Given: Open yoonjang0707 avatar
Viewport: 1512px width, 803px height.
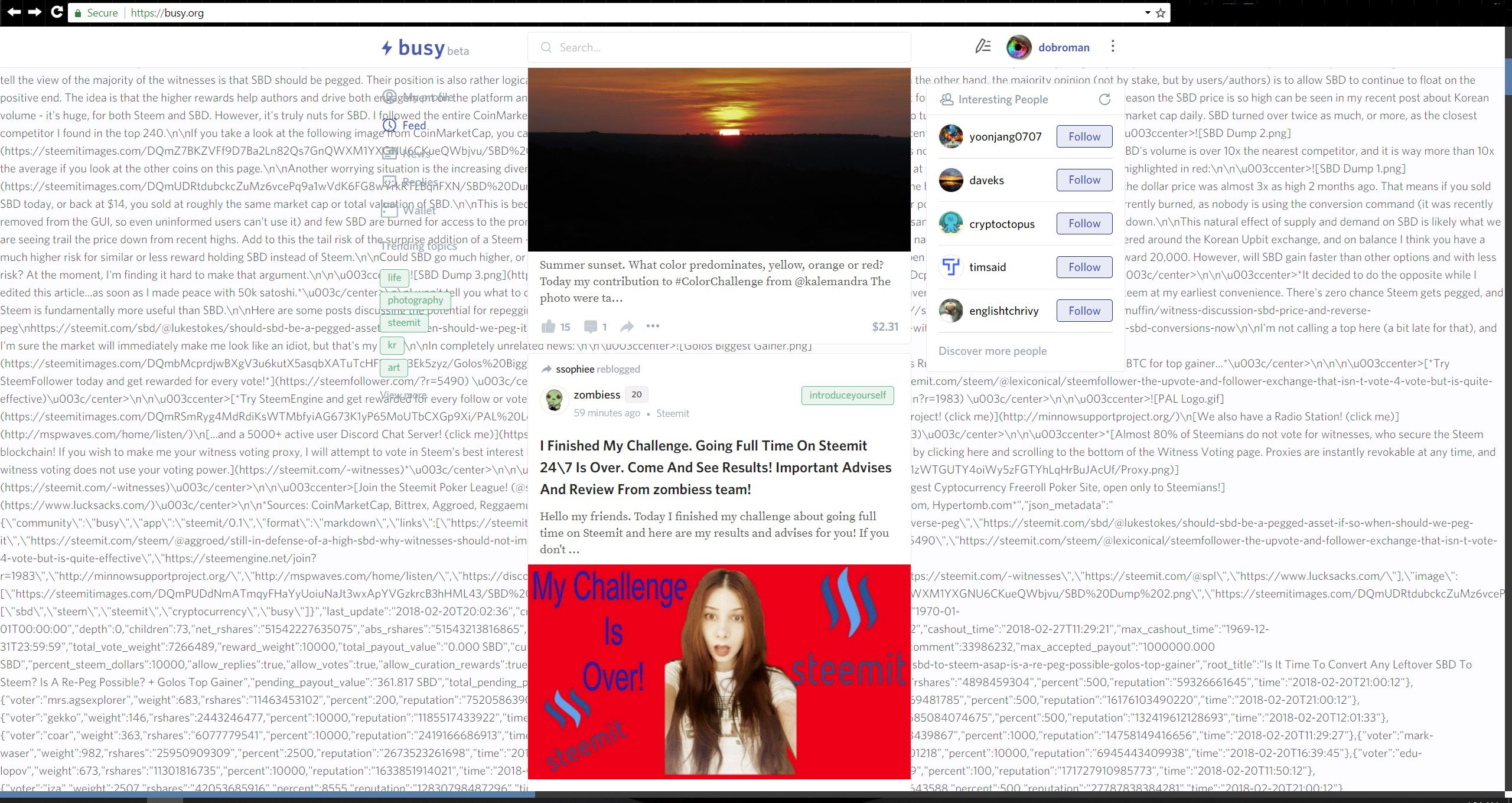Looking at the screenshot, I should (x=951, y=136).
